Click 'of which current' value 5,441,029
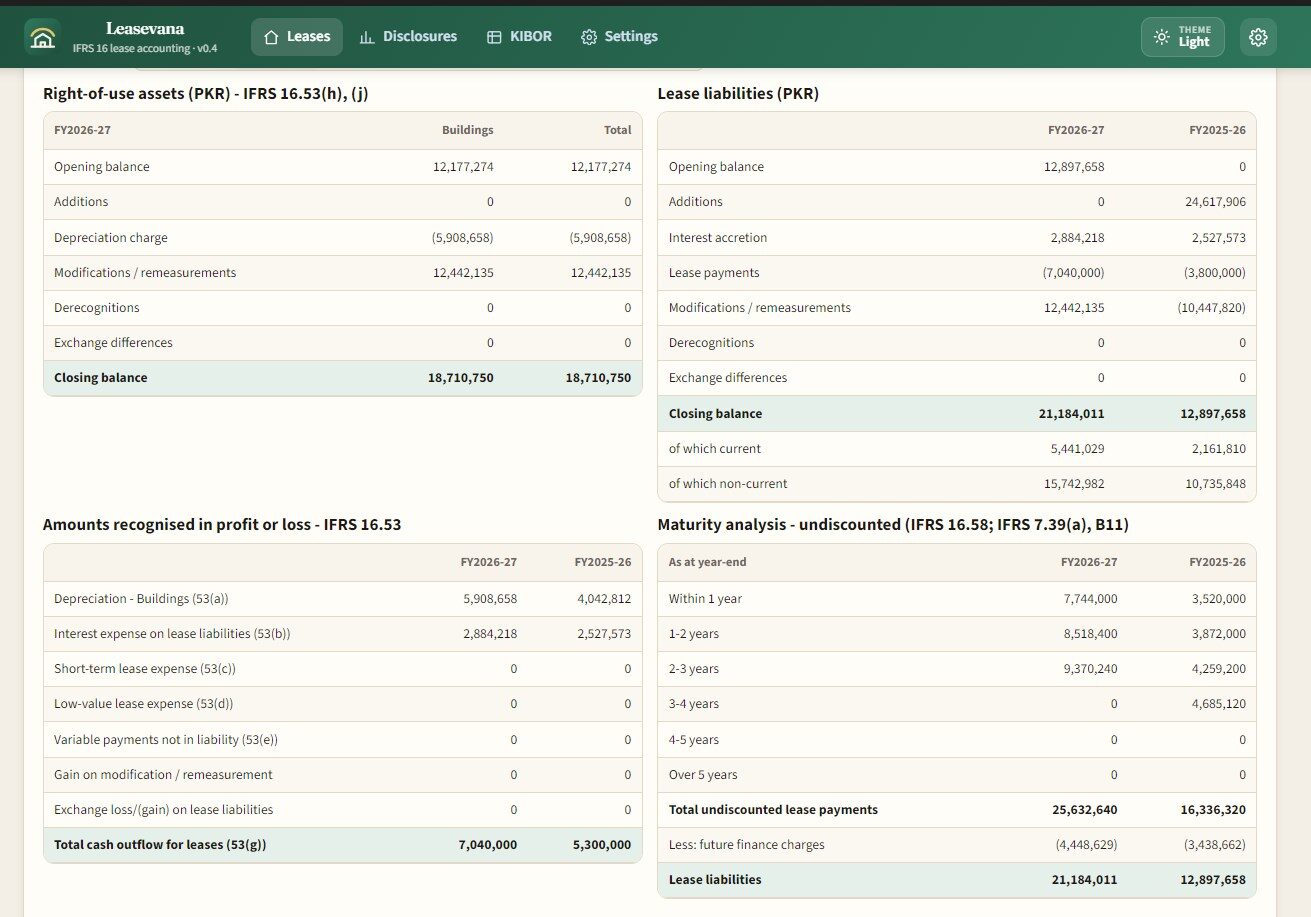Screen dimensions: 1311x917 click(x=1077, y=449)
